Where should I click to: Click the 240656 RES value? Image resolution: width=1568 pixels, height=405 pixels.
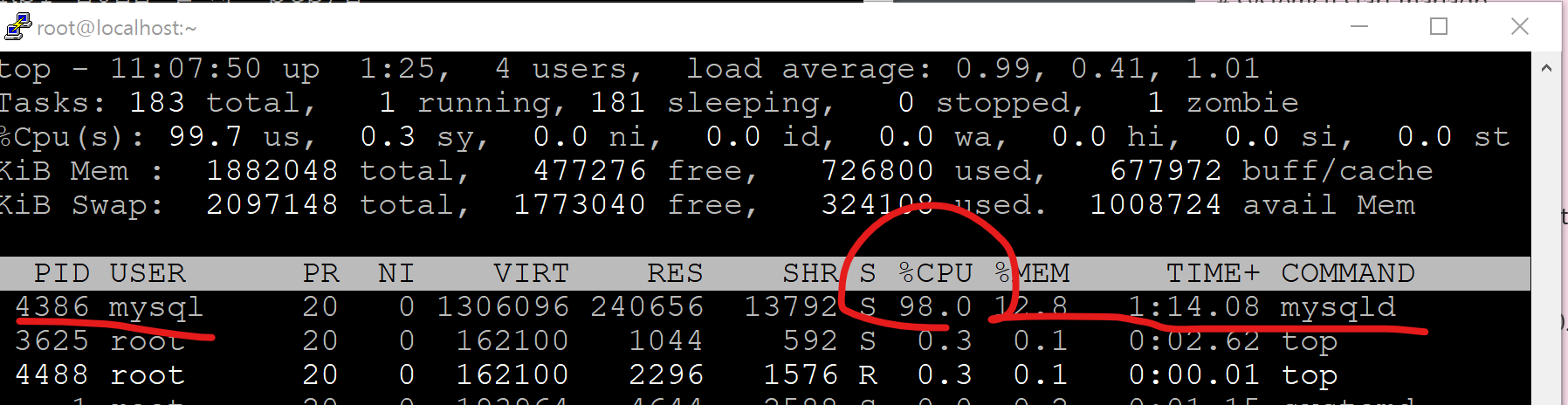[x=647, y=307]
